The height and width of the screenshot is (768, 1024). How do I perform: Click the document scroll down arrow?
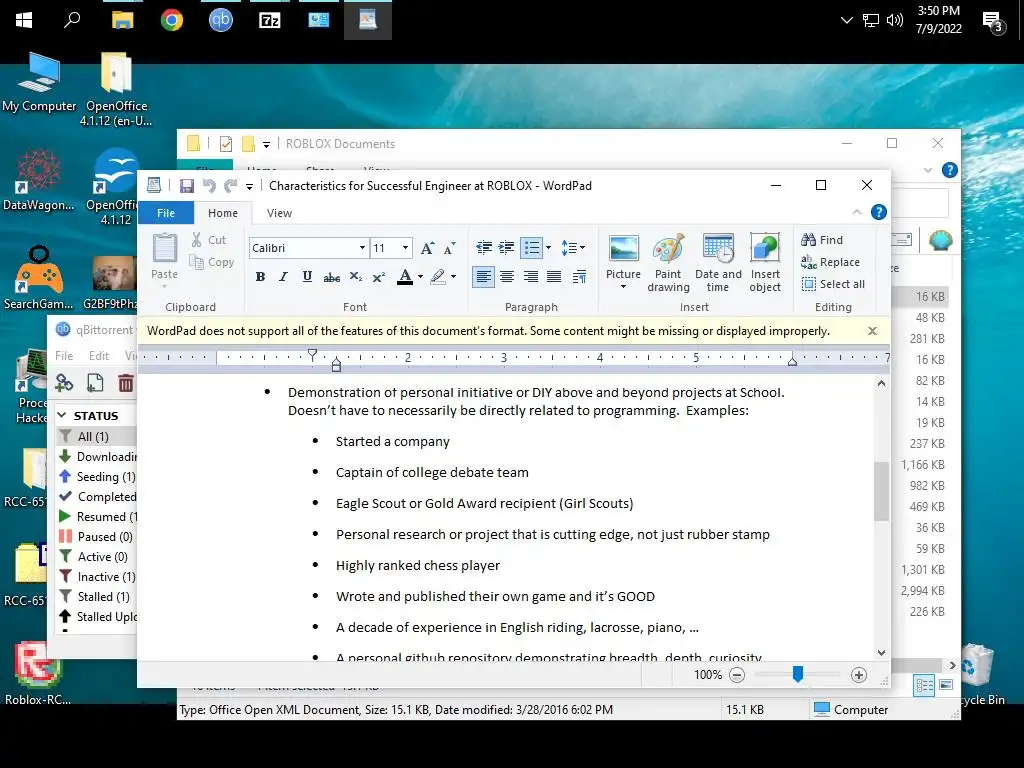[882, 652]
